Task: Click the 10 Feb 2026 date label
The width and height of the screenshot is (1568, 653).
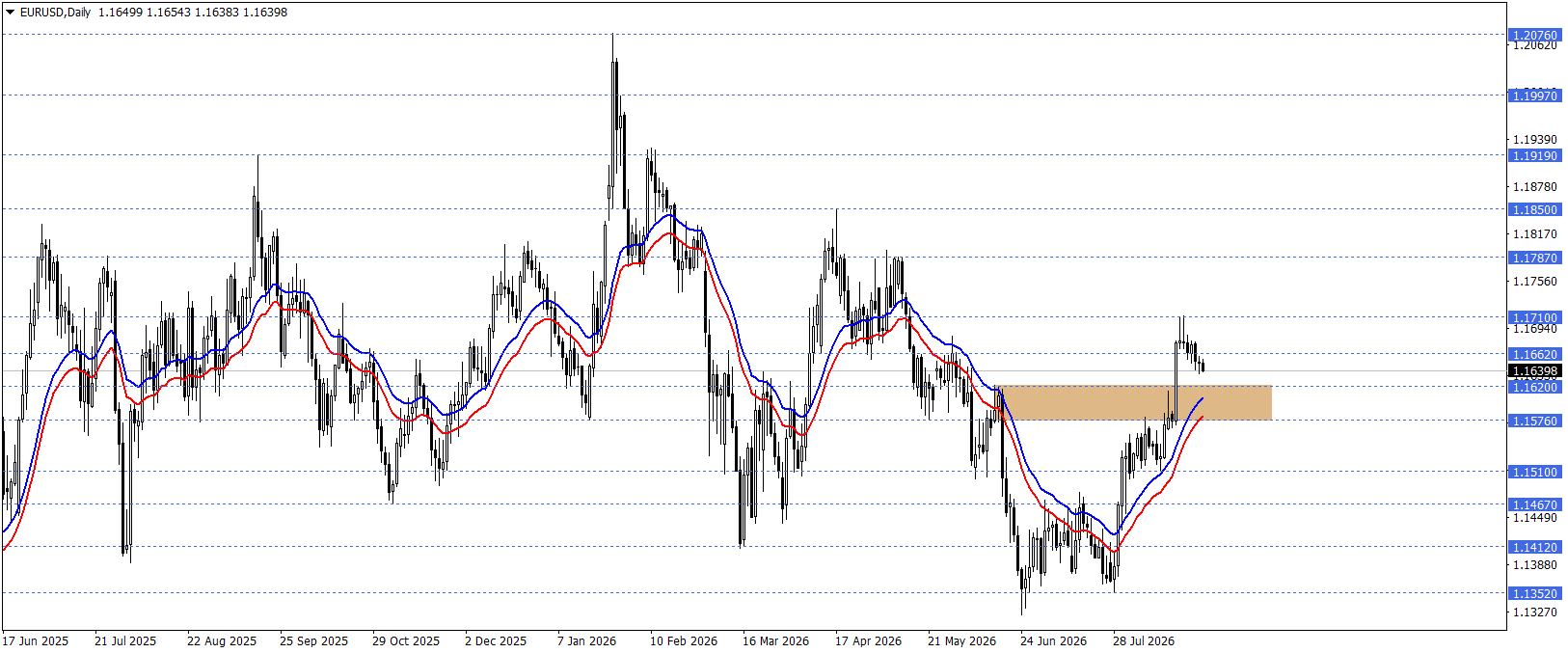Action: 684,640
